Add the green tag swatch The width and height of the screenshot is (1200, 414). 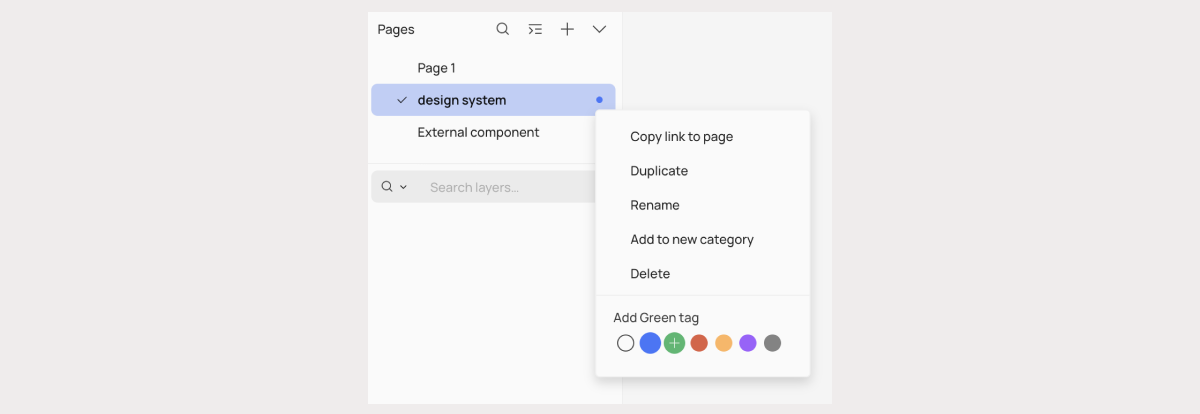(x=675, y=343)
